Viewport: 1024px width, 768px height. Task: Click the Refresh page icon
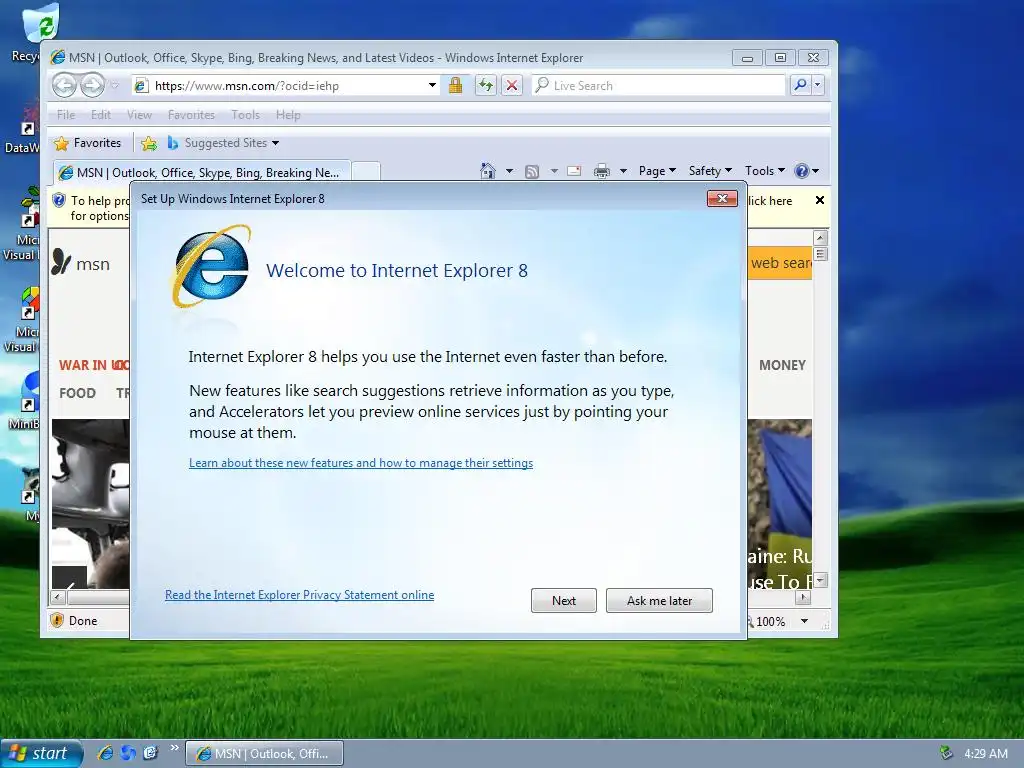[x=485, y=86]
